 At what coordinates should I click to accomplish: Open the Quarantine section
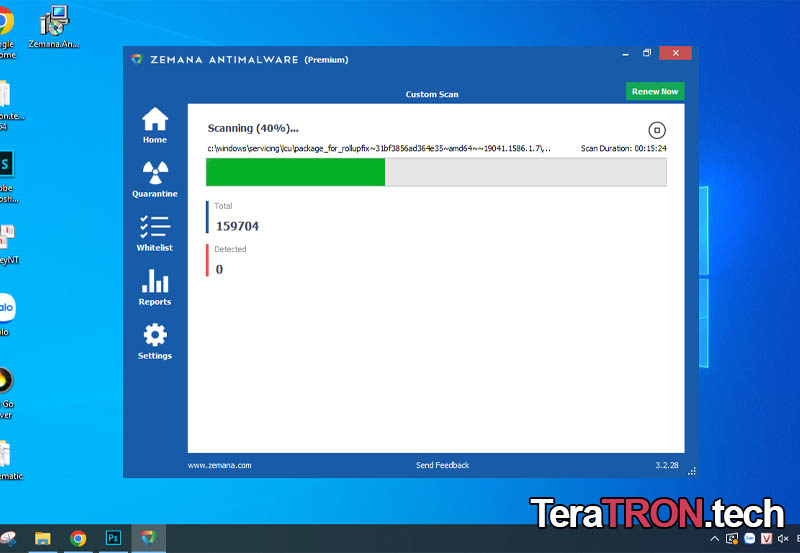point(155,179)
